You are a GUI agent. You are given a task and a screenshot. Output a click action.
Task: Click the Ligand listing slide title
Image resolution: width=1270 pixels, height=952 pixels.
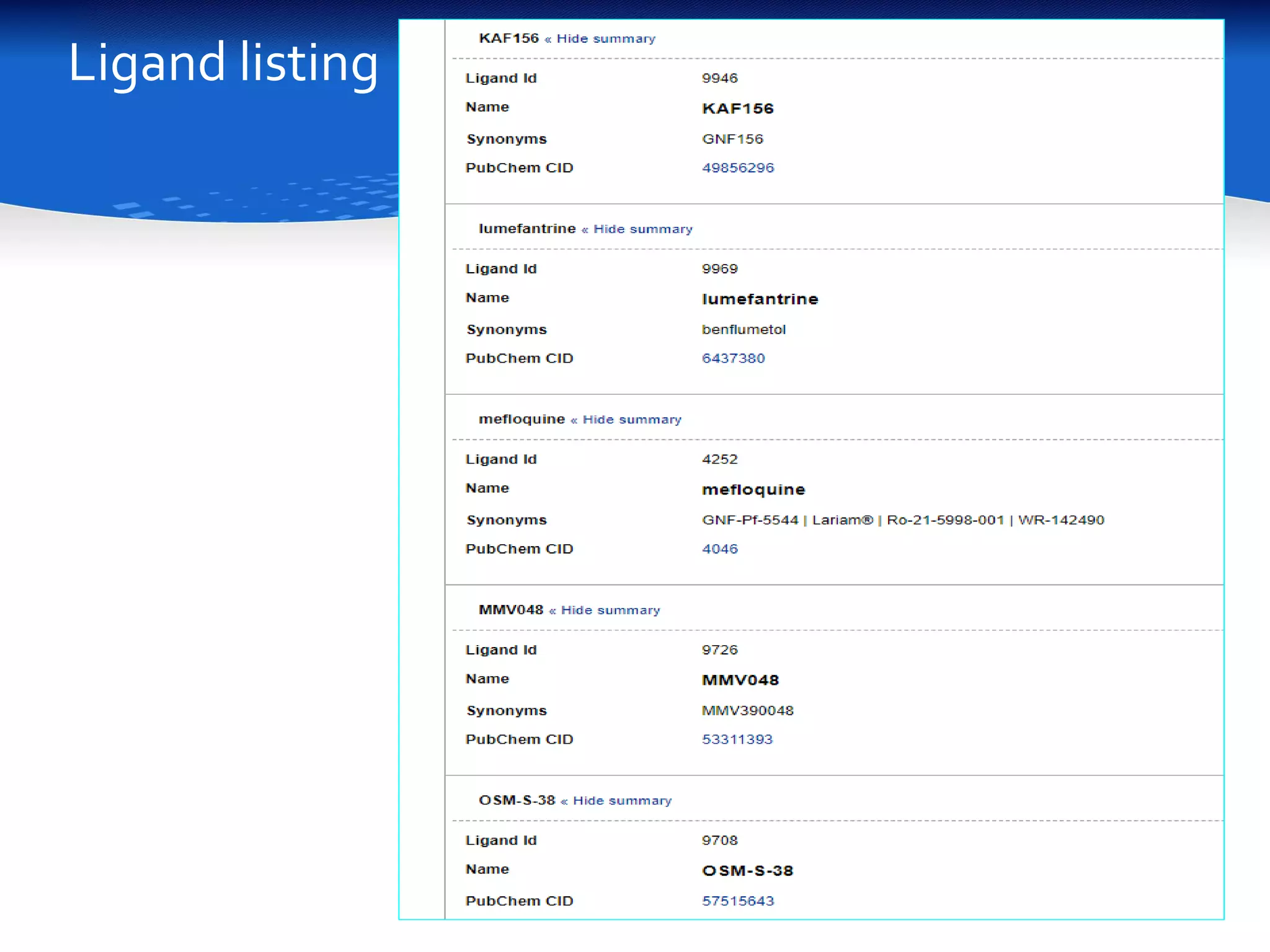(223, 63)
